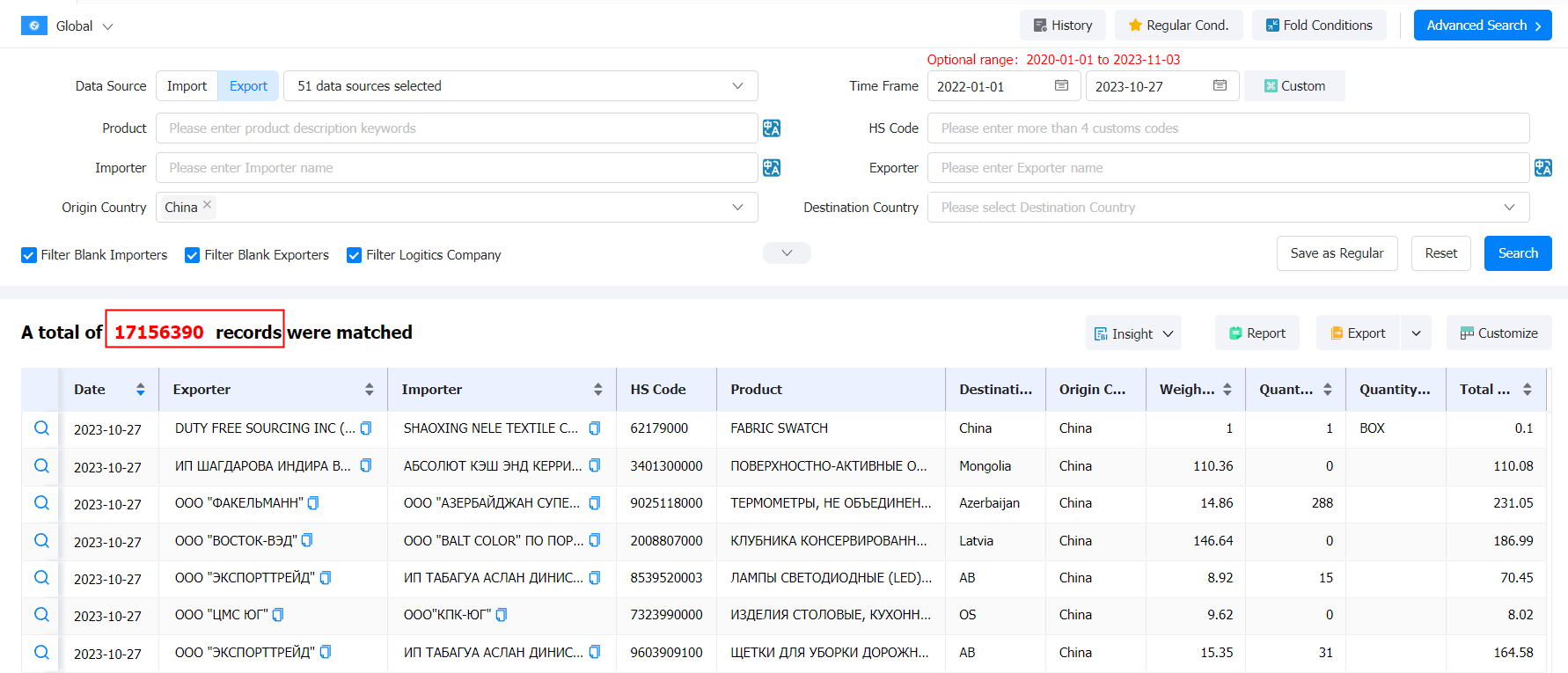Open the translate icon beside Exporter field

1543,168
